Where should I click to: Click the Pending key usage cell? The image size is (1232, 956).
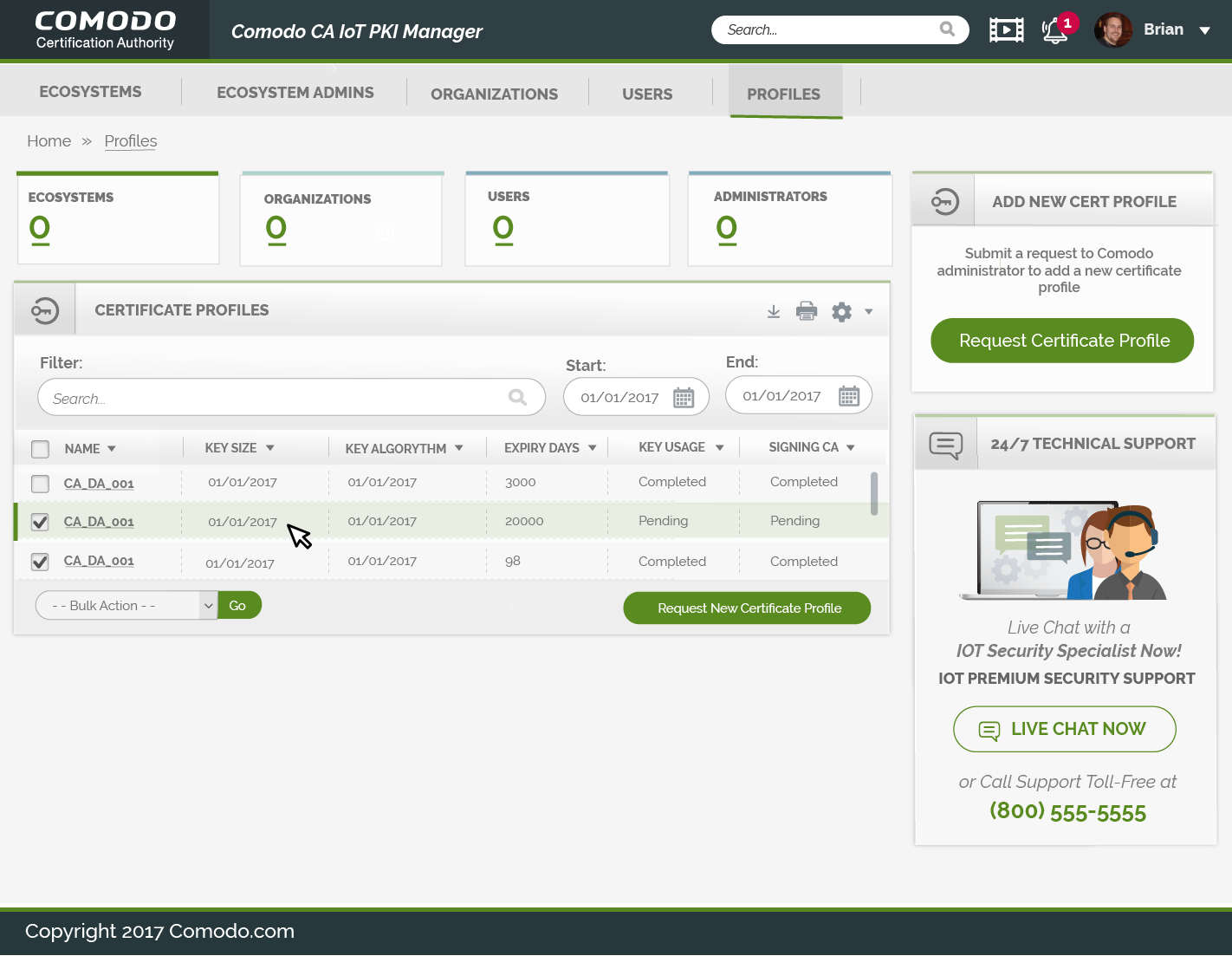click(x=663, y=521)
